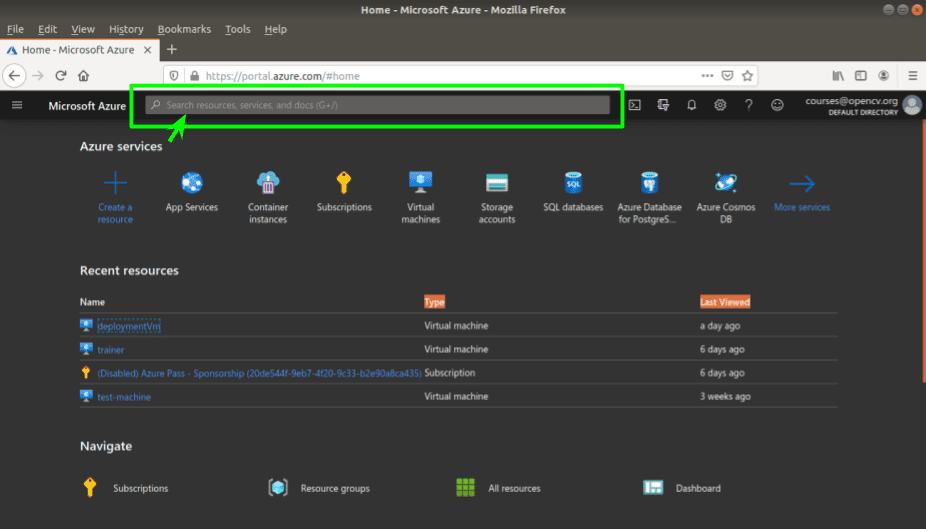Click the page vertical scrollbar

pyautogui.click(x=924, y=251)
